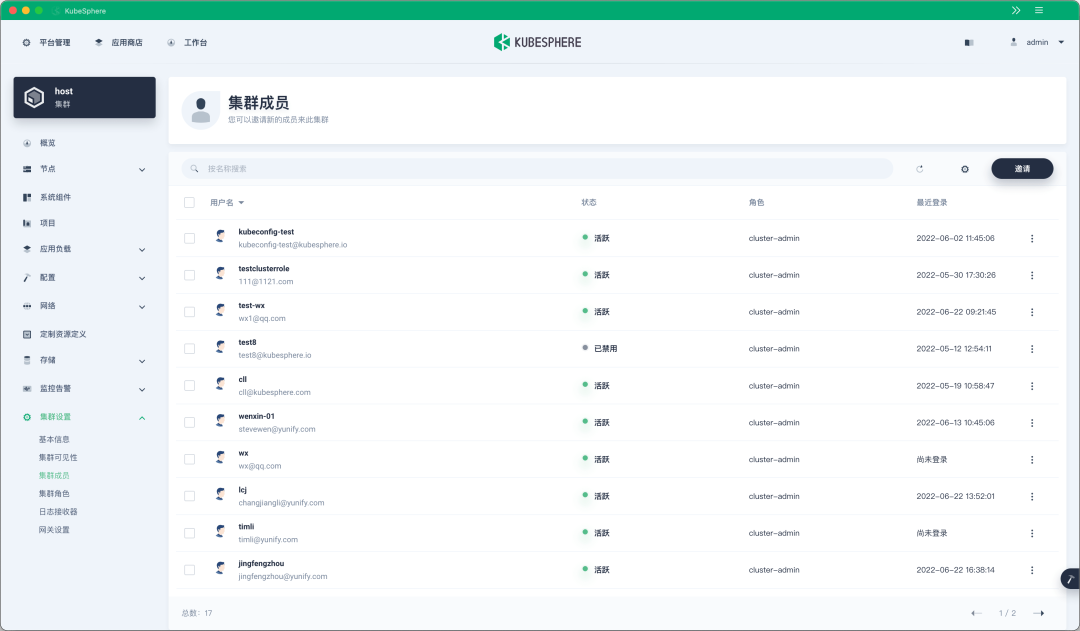Expand the 应用负载 workloads menu
1080x631 pixels.
[84, 249]
